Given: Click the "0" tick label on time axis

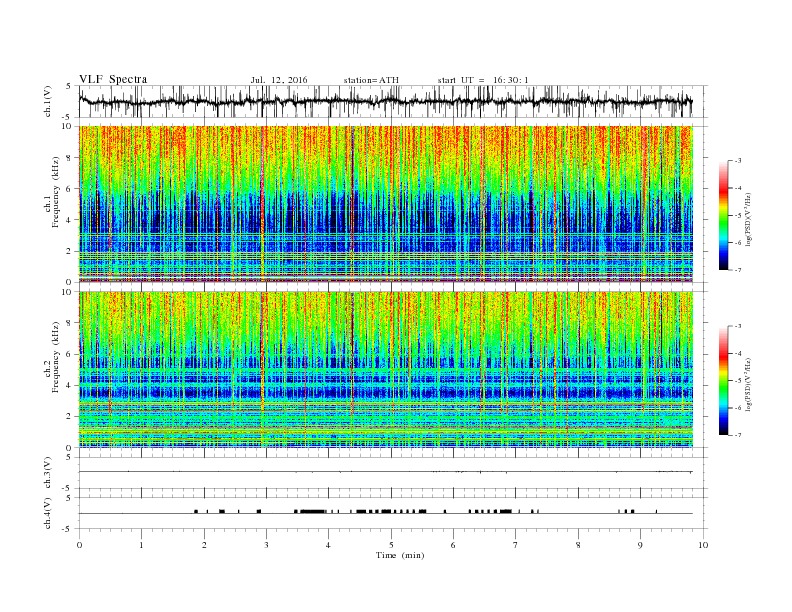Looking at the screenshot, I should (x=79, y=545).
